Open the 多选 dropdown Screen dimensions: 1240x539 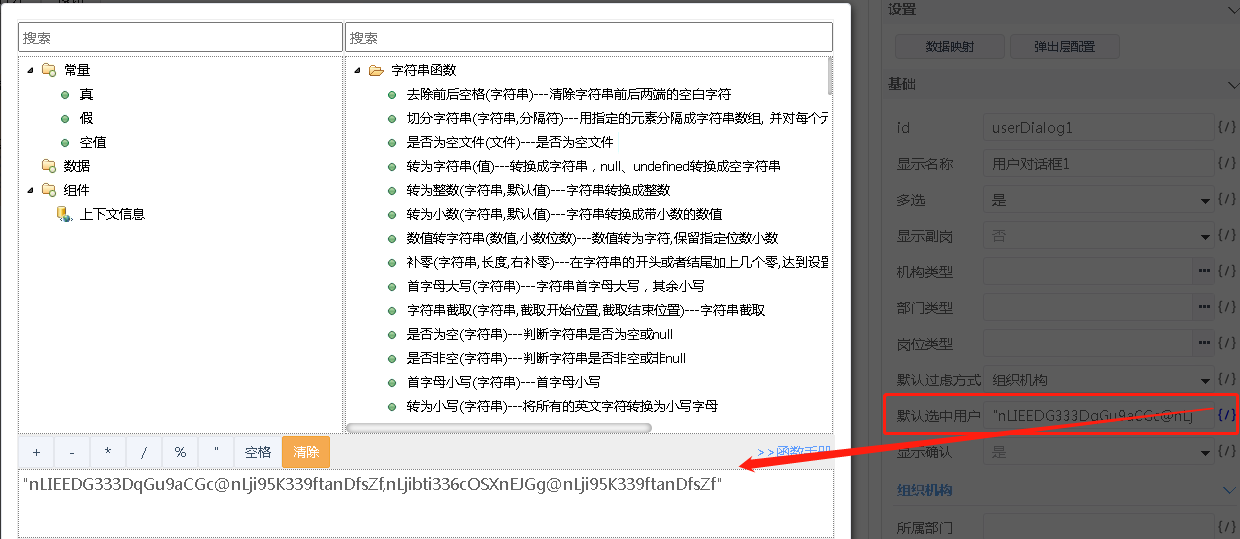tap(1206, 200)
